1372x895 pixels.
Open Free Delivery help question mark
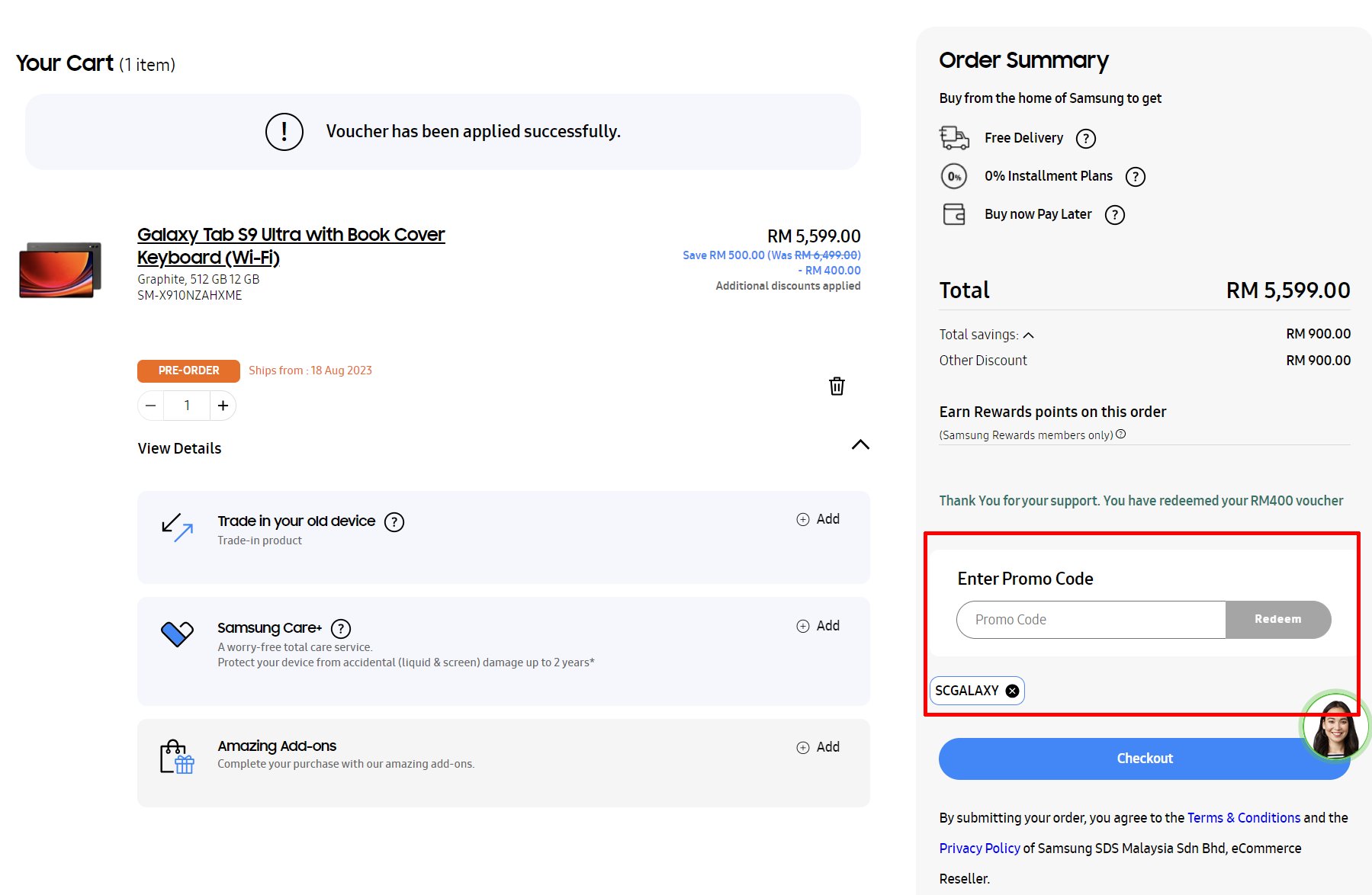(1085, 139)
